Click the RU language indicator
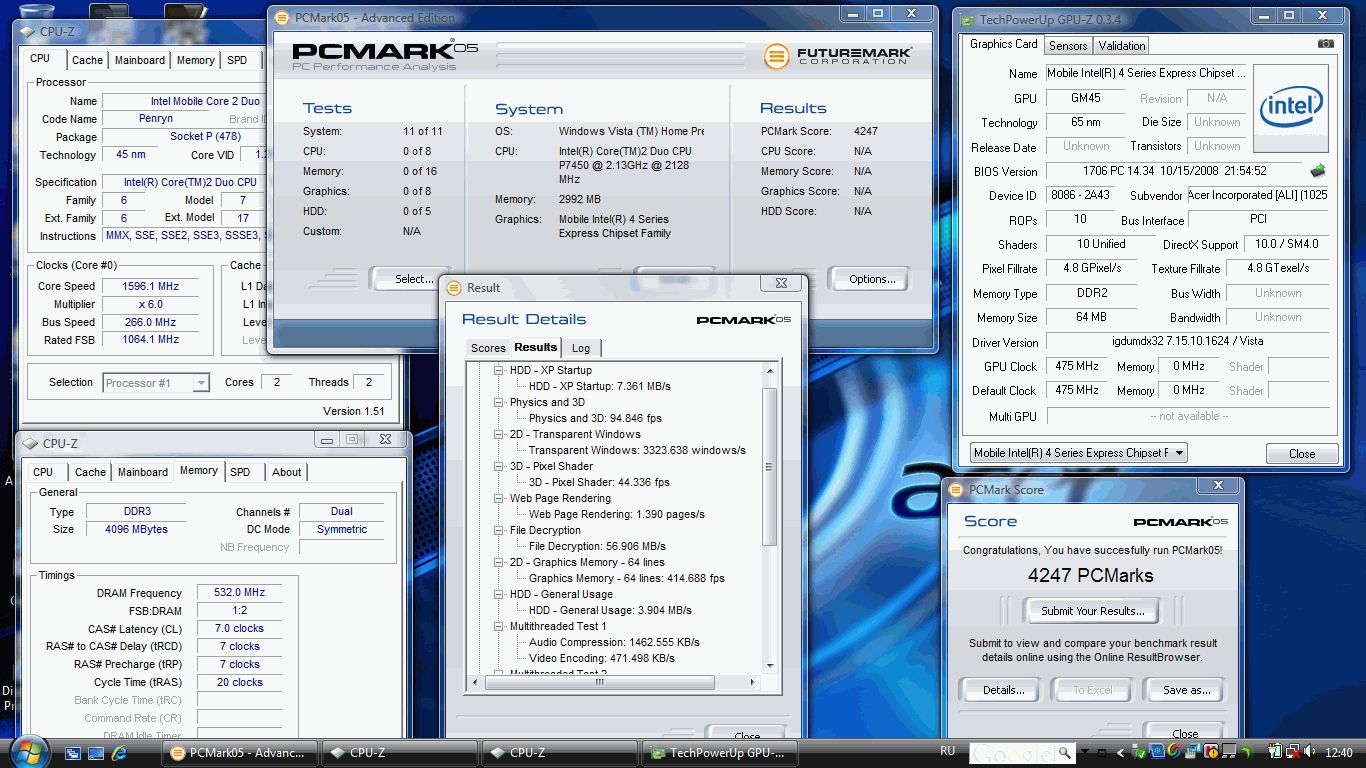The width and height of the screenshot is (1366, 768). click(x=947, y=751)
